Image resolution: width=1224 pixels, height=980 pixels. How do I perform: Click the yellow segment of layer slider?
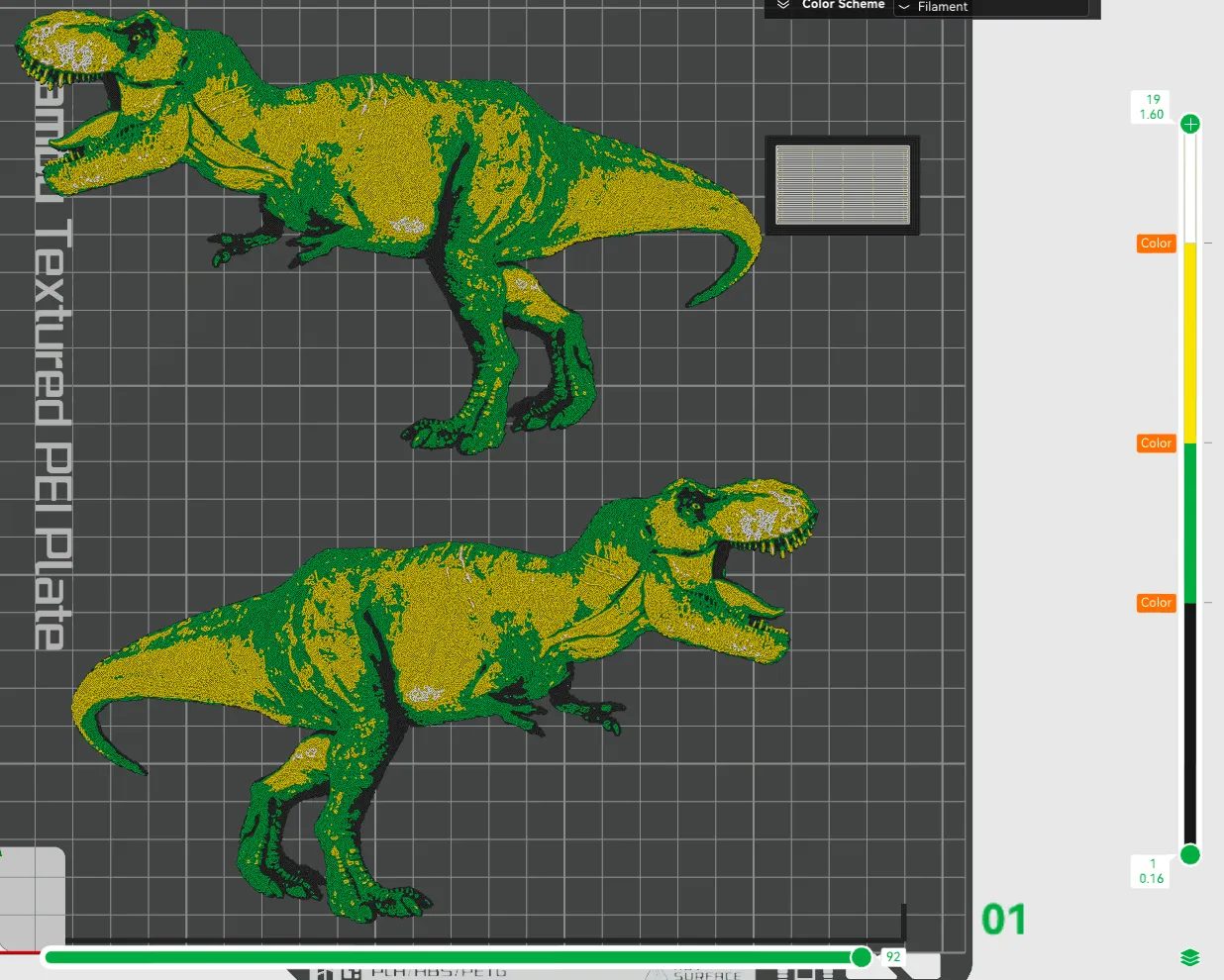click(1190, 343)
